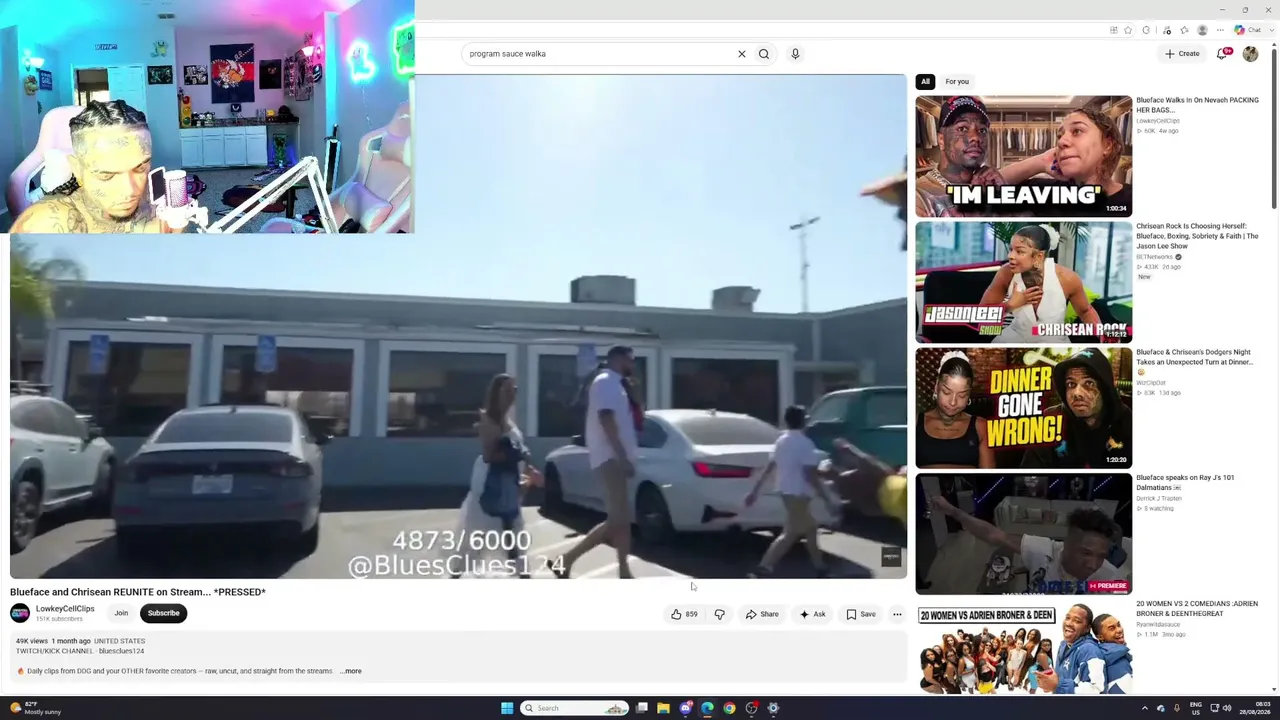The image size is (1280, 720).
Task: Open OBS Studio from the taskbar
Action: click(751, 708)
